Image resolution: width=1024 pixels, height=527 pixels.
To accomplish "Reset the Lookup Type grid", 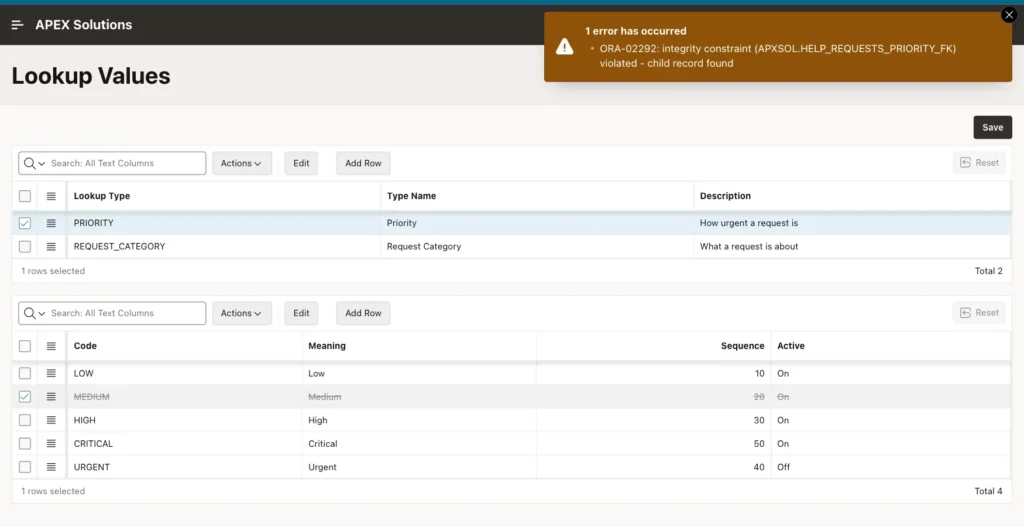I will [979, 163].
